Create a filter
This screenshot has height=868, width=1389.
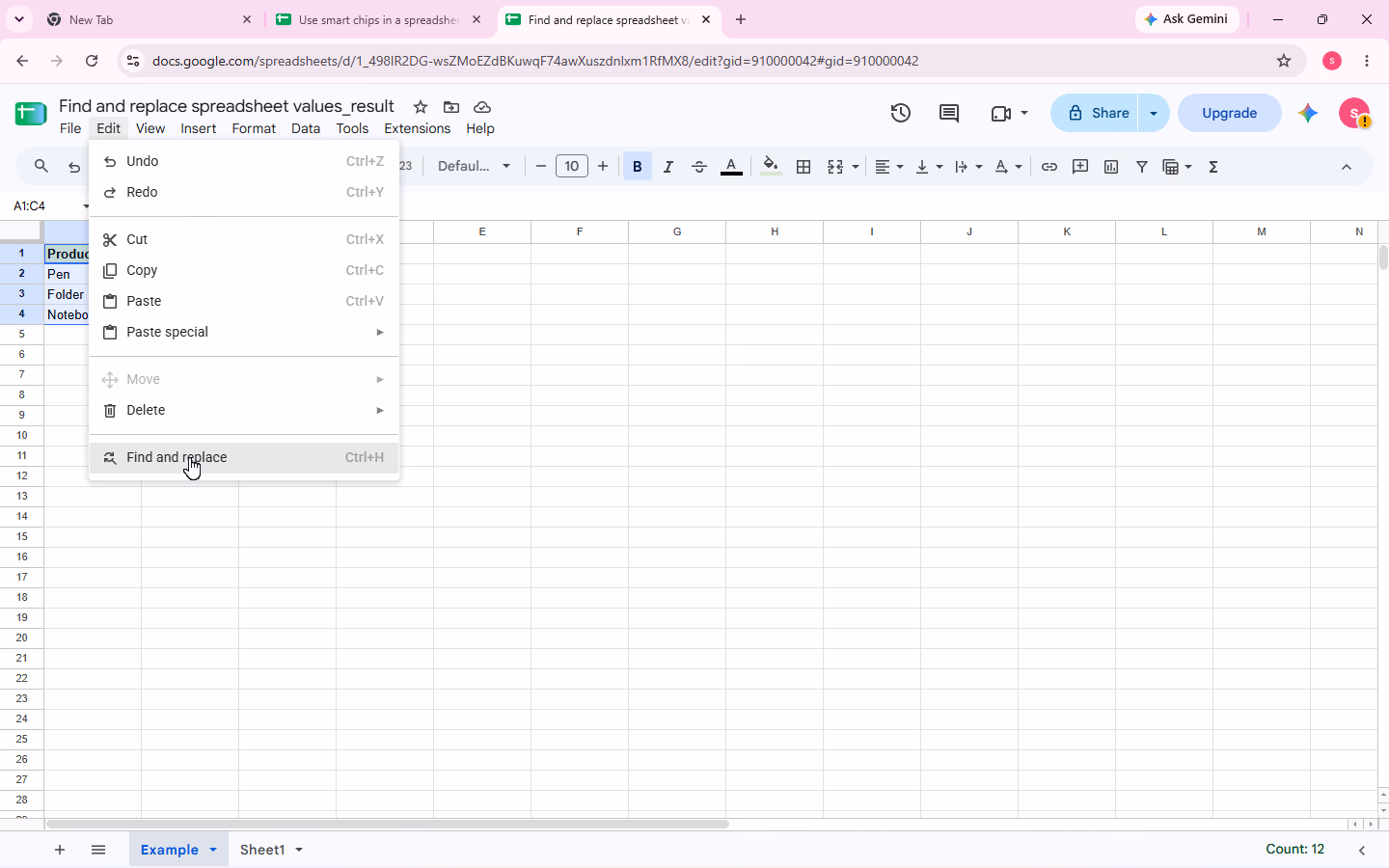tap(1142, 167)
